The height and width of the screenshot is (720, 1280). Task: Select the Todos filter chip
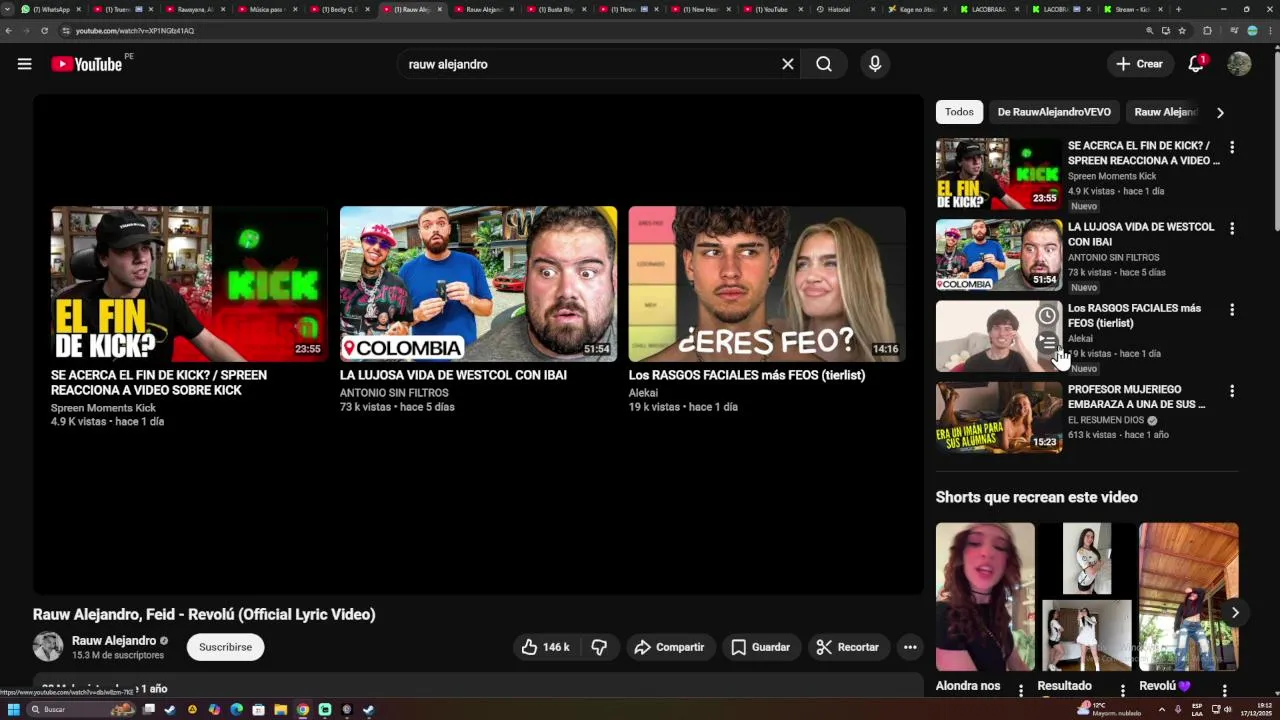959,112
